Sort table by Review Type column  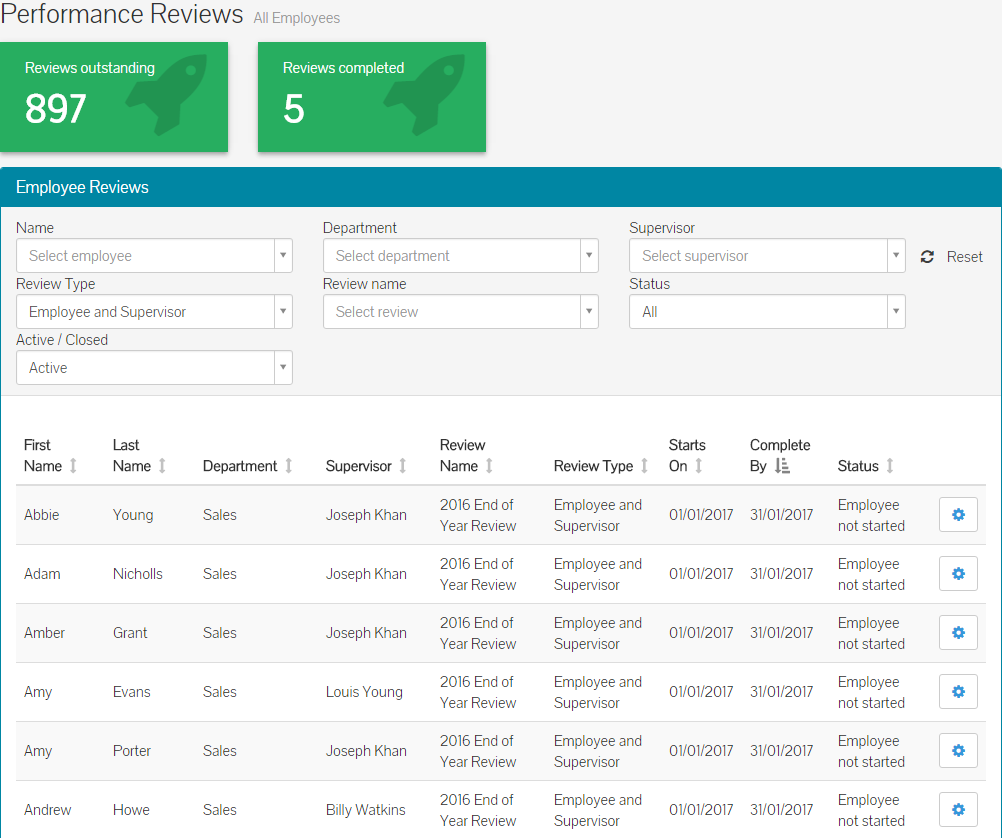[644, 466]
